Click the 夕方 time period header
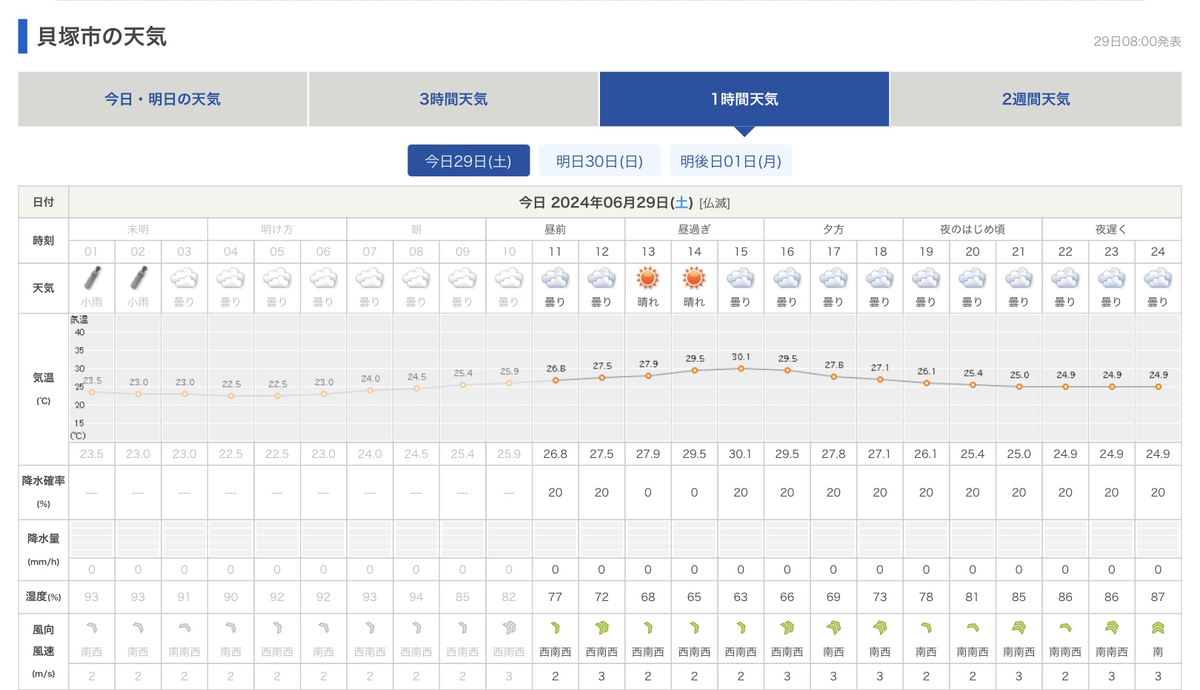 833,229
